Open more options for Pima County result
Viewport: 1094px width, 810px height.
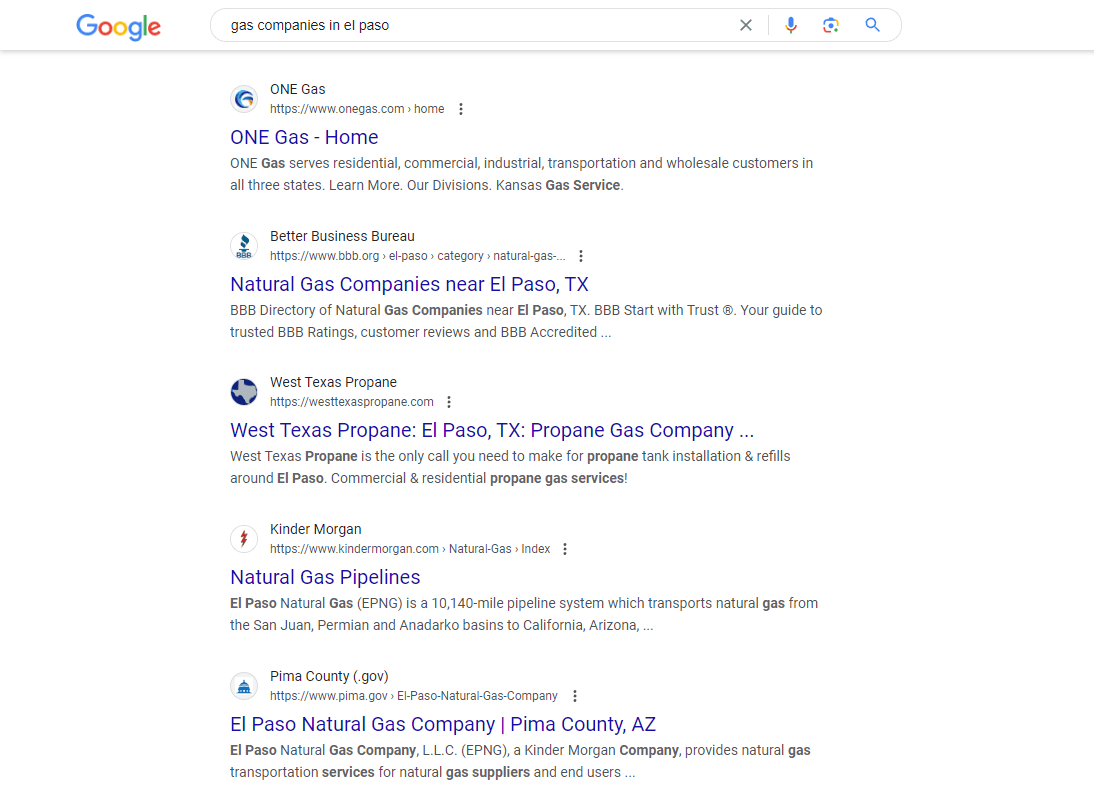pyautogui.click(x=574, y=696)
